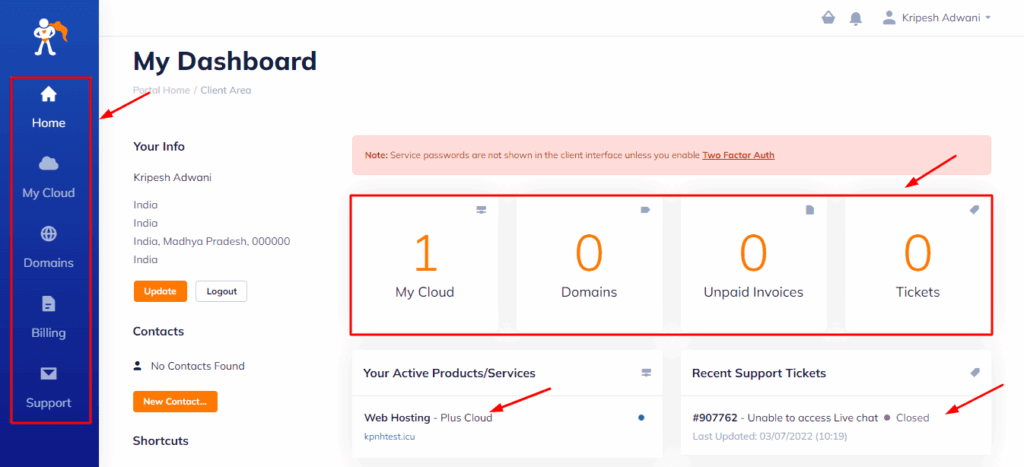Screen dimensions: 1024x467
Task: Open the My Cloud stat card
Action: tap(424, 264)
